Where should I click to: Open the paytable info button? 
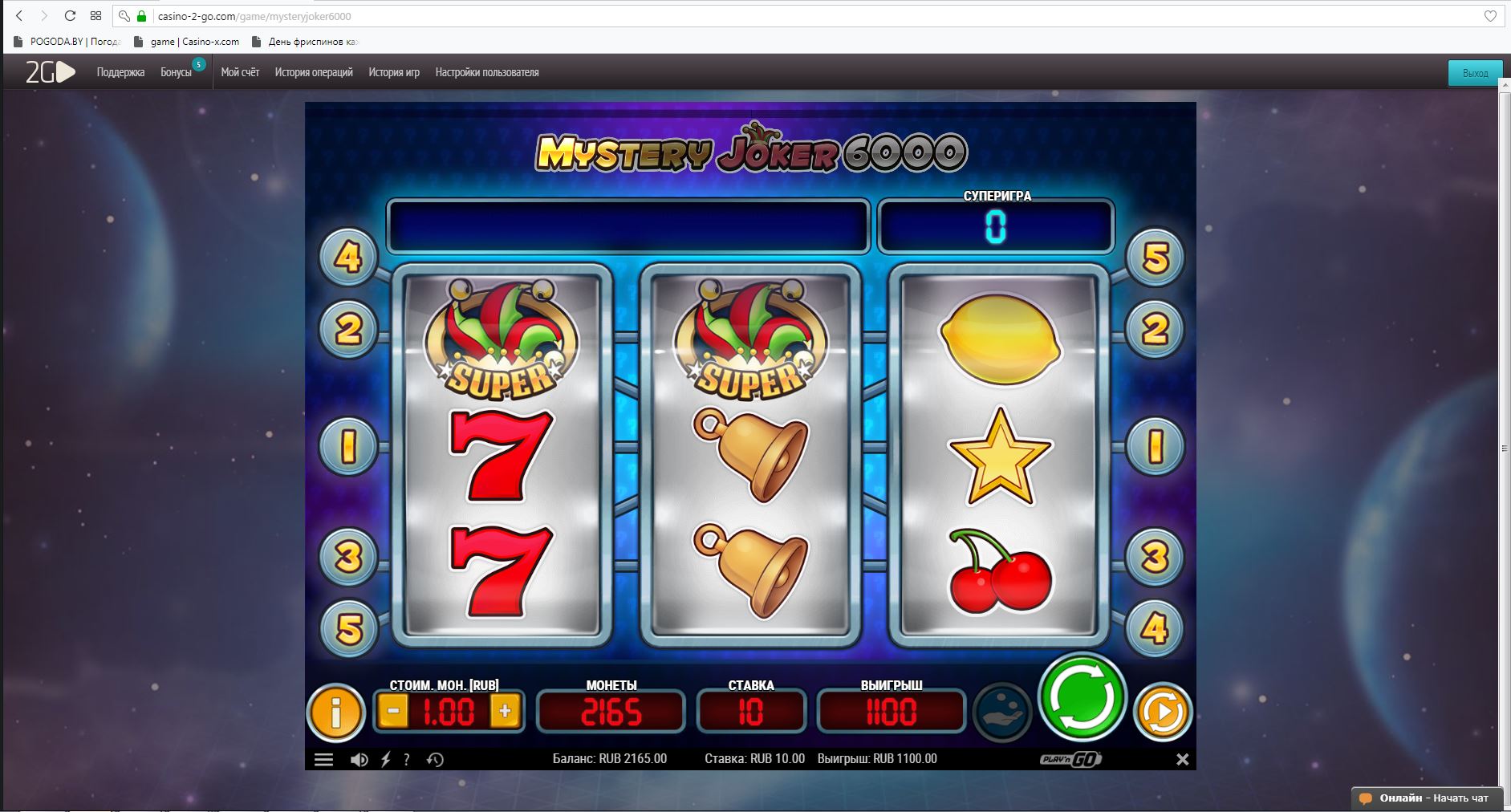(335, 712)
